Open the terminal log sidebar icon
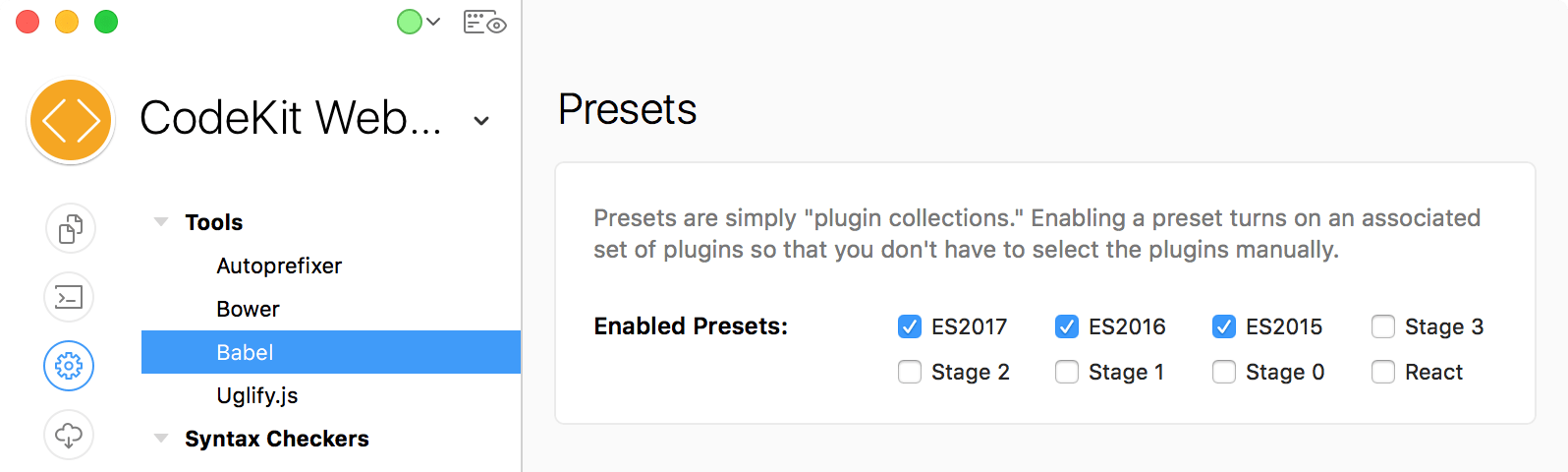The image size is (1568, 472). [69, 297]
